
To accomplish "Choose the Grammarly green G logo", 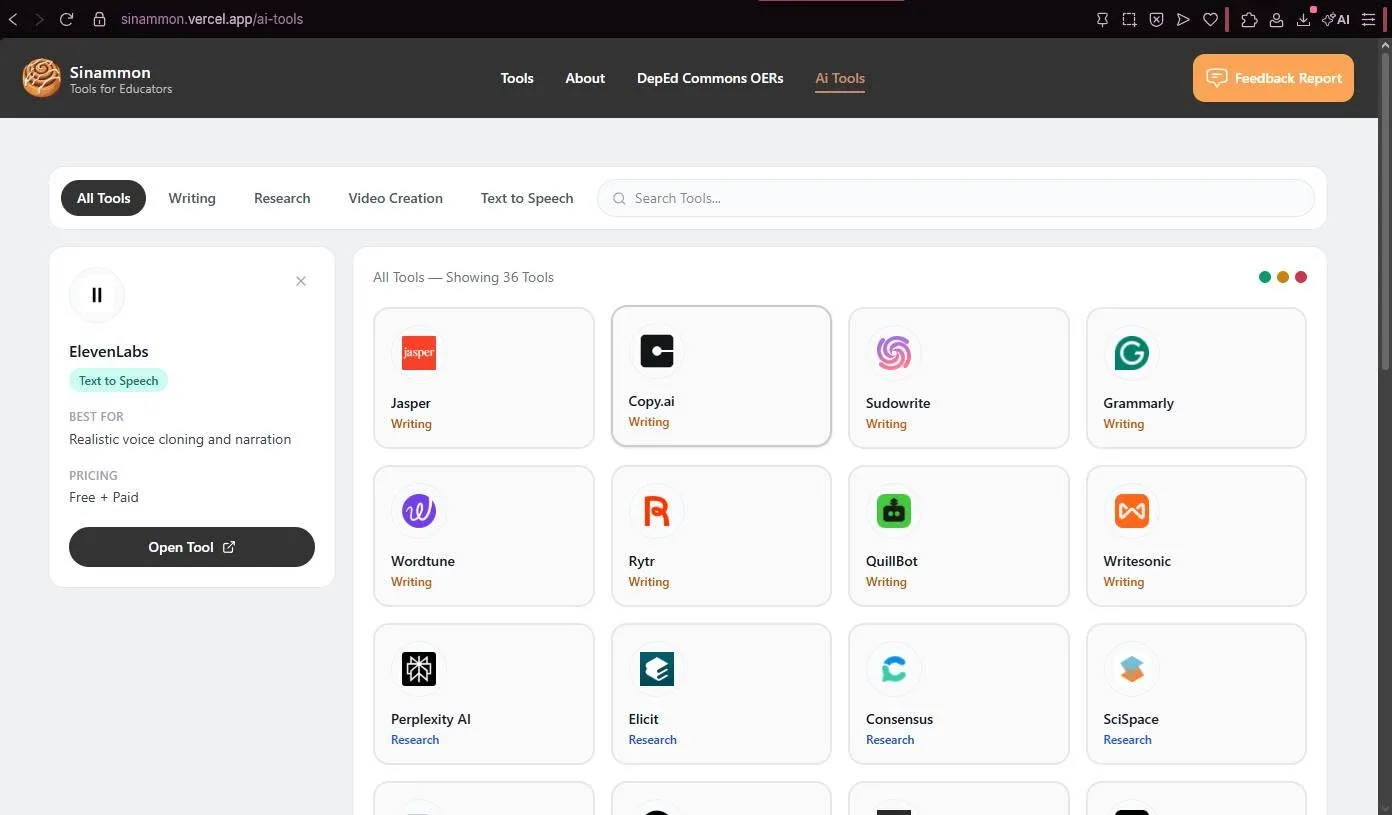I will tap(1131, 353).
